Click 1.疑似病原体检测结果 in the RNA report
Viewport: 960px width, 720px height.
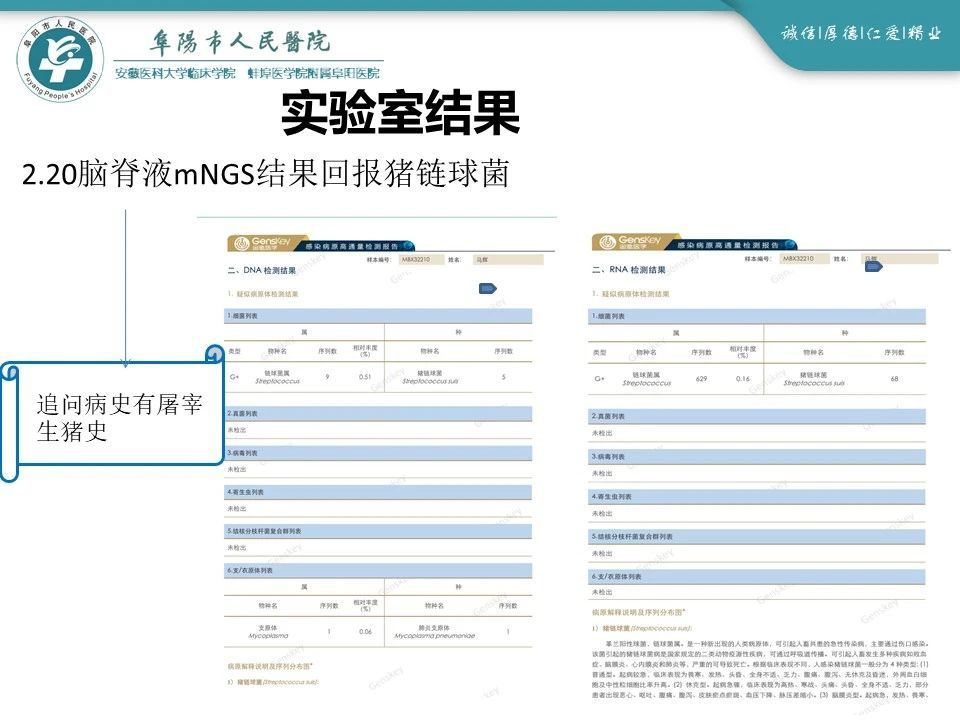click(x=631, y=294)
